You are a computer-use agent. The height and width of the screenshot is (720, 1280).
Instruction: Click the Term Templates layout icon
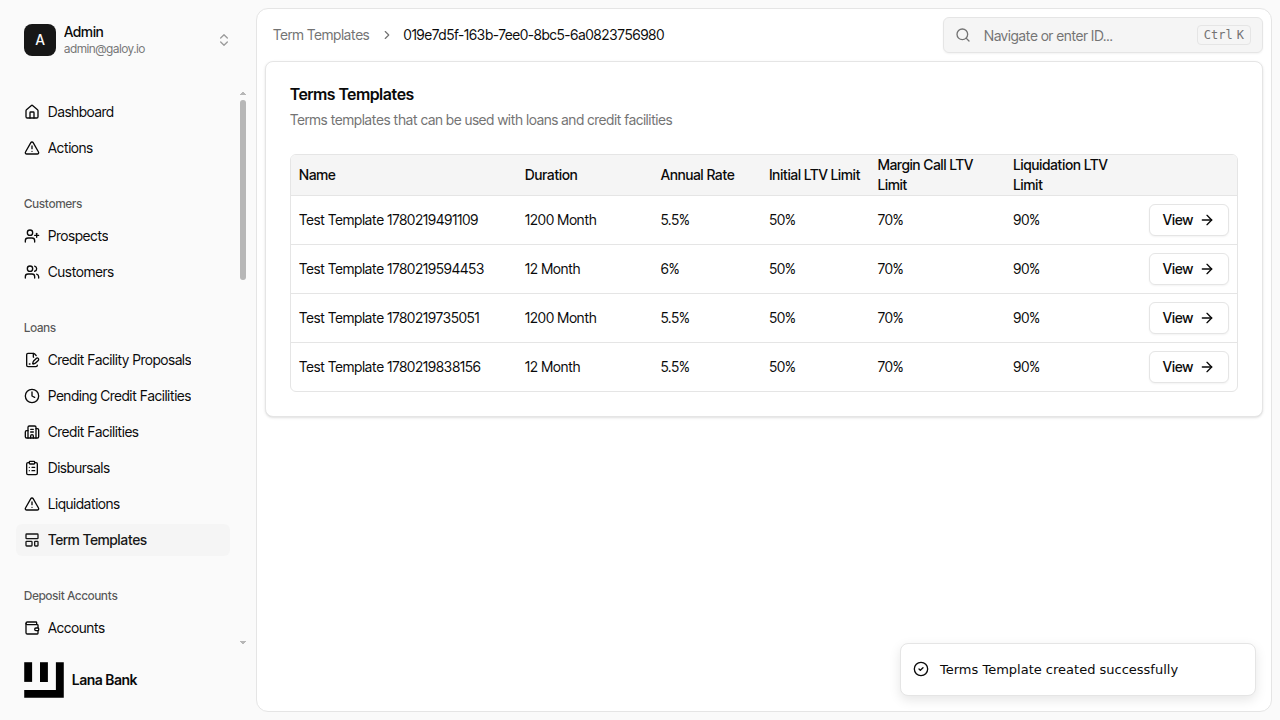32,540
